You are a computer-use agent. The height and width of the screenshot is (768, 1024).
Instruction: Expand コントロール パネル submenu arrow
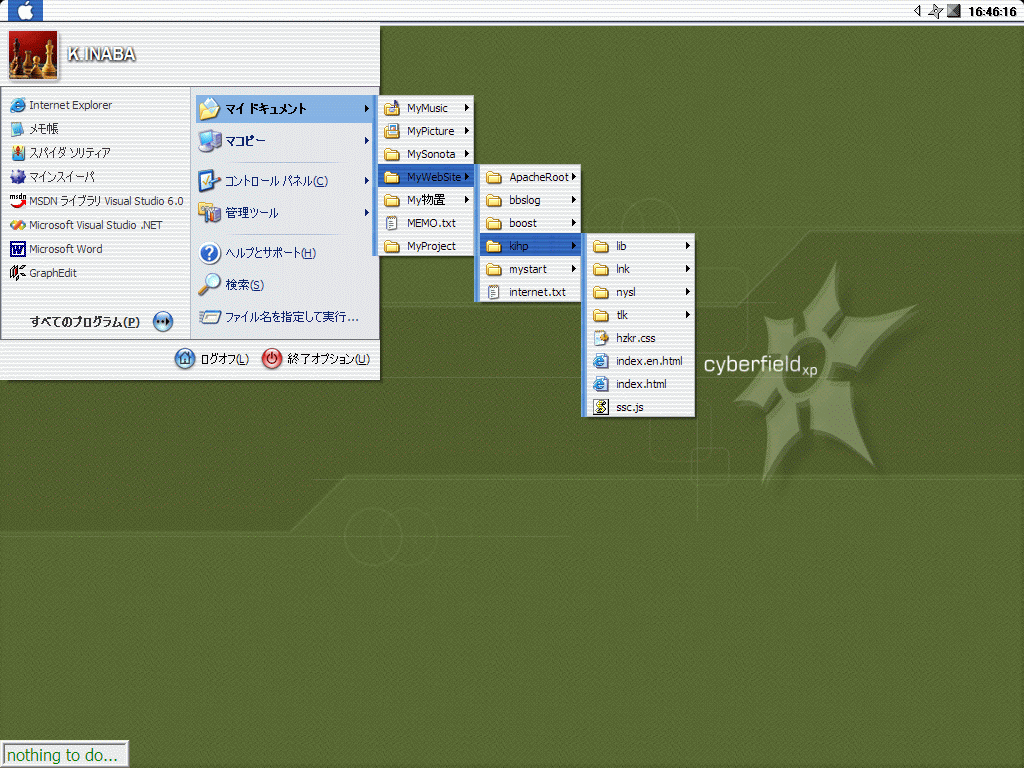pos(366,181)
